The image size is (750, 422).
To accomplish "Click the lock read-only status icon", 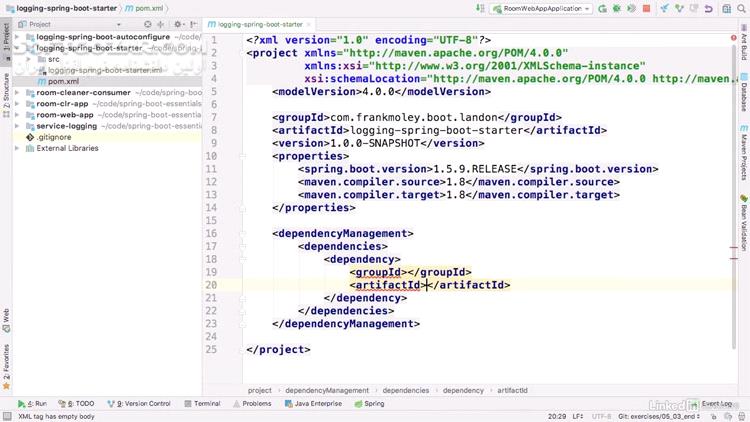I will tap(713, 417).
